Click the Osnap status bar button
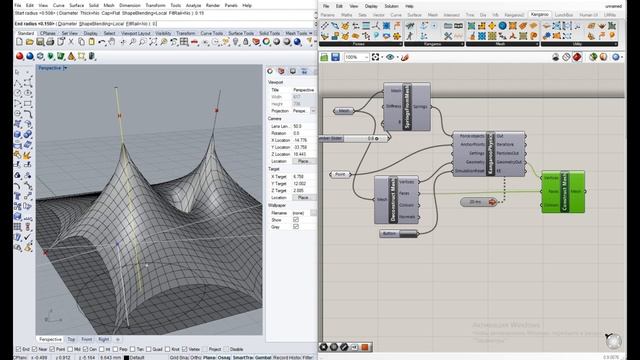Image resolution: width=640 pixels, height=360 pixels. coord(224,358)
